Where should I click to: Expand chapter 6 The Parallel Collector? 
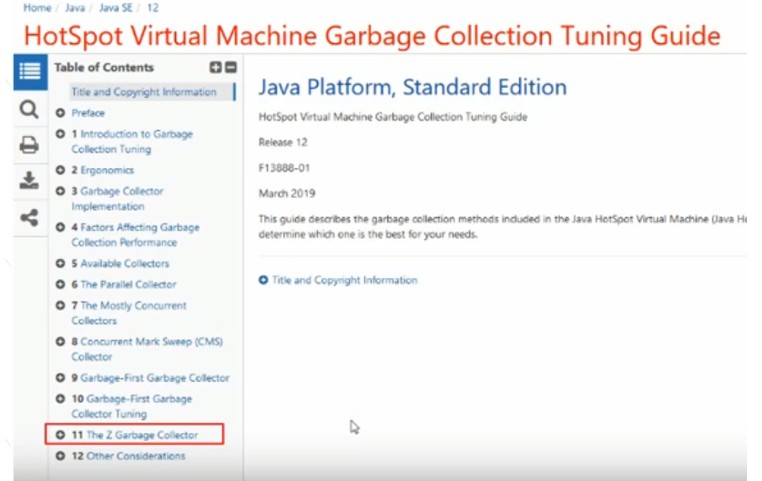(x=60, y=284)
